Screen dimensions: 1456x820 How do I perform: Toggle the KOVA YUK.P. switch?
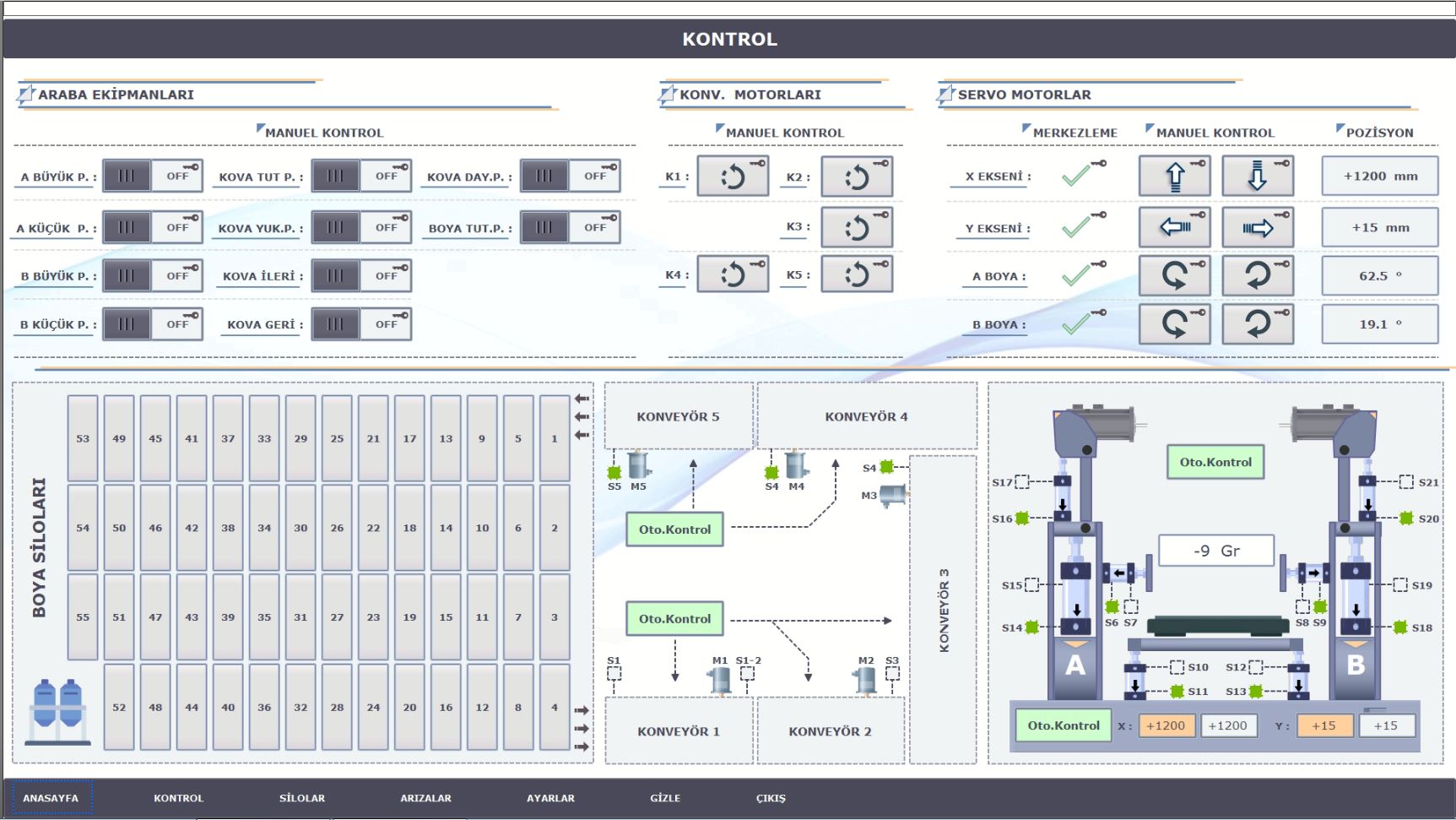(x=361, y=227)
